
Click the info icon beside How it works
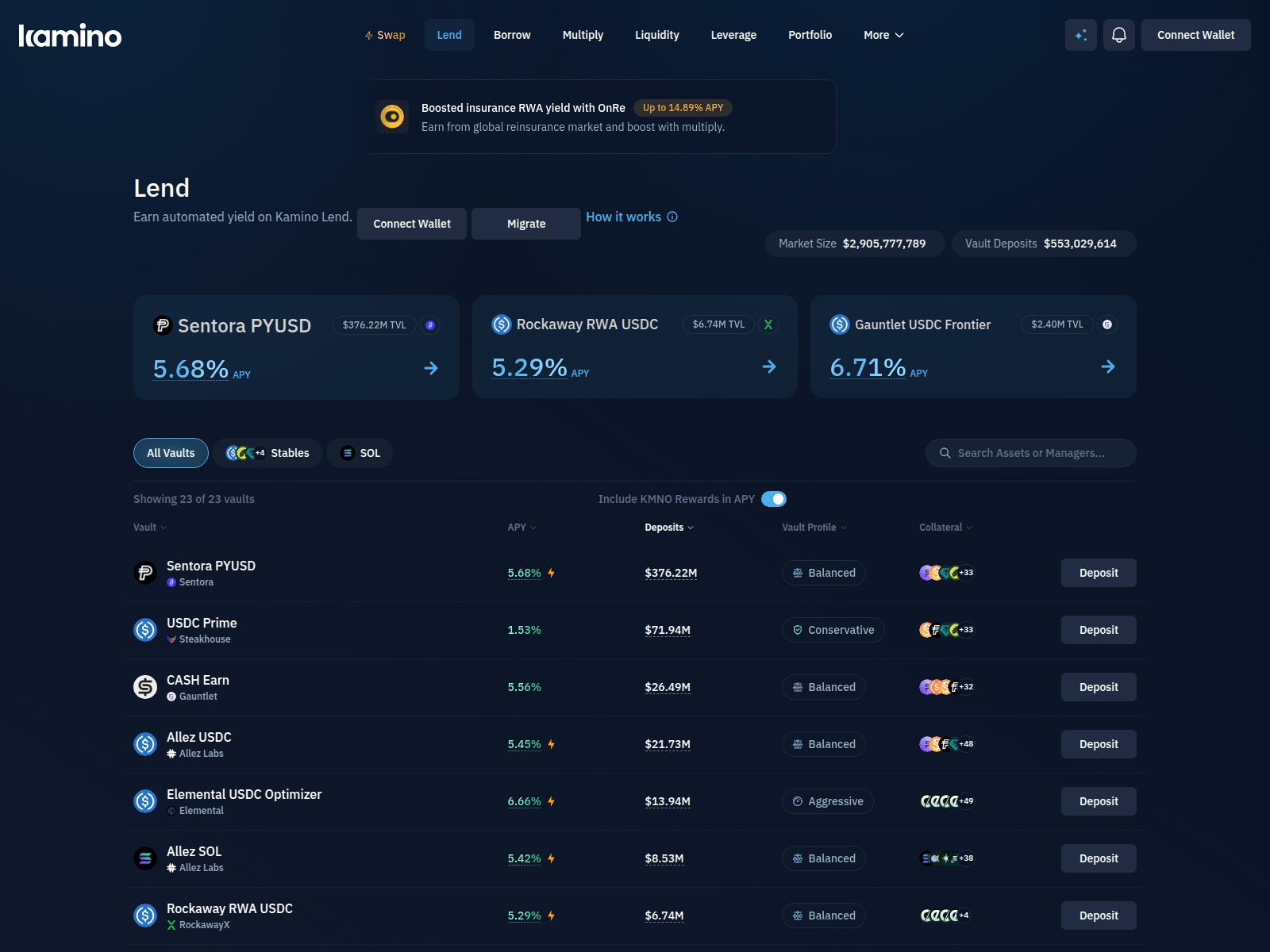pos(672,217)
